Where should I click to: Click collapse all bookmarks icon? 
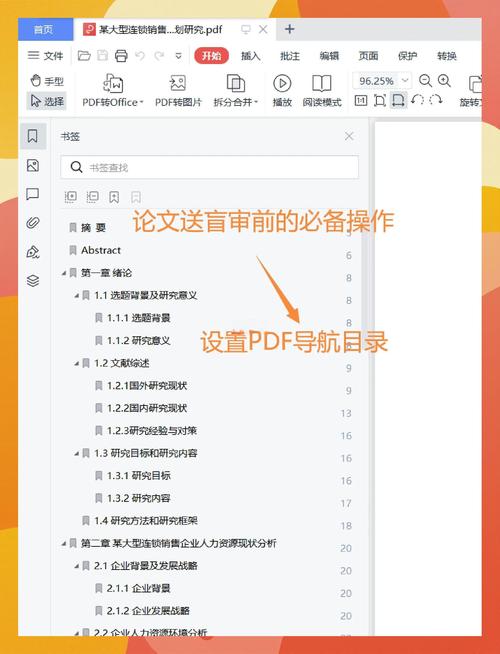point(92,196)
